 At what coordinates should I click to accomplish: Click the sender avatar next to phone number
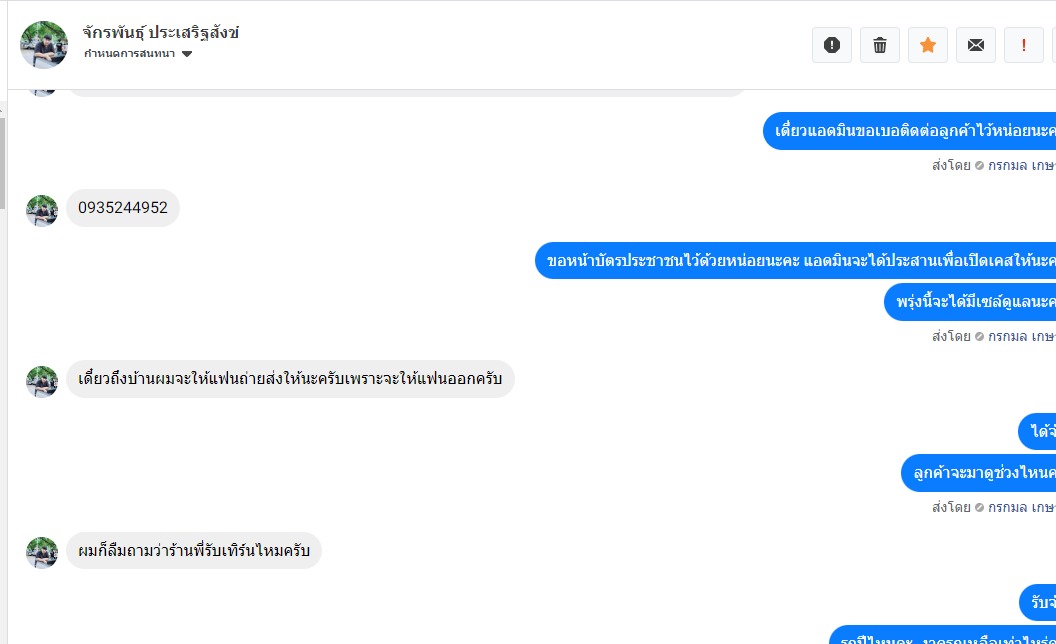coord(42,211)
